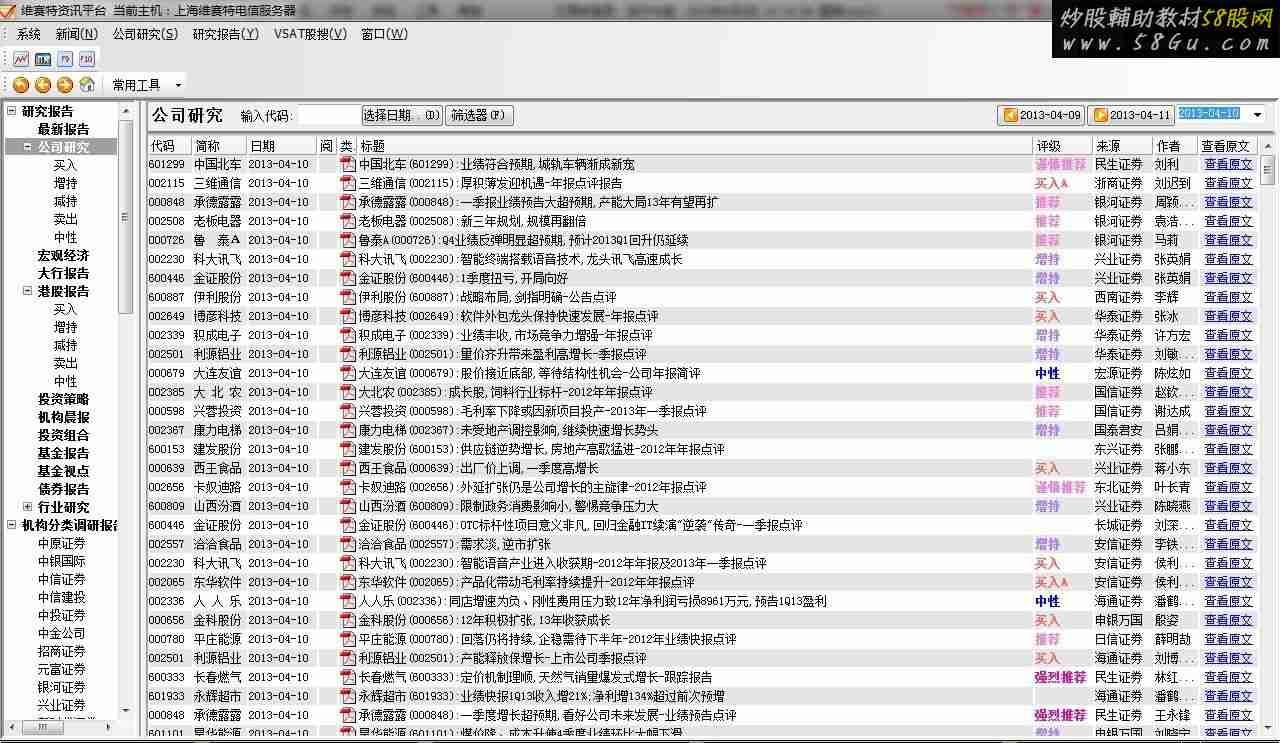
Task: Click the first orange navigation button
Action: [21, 85]
